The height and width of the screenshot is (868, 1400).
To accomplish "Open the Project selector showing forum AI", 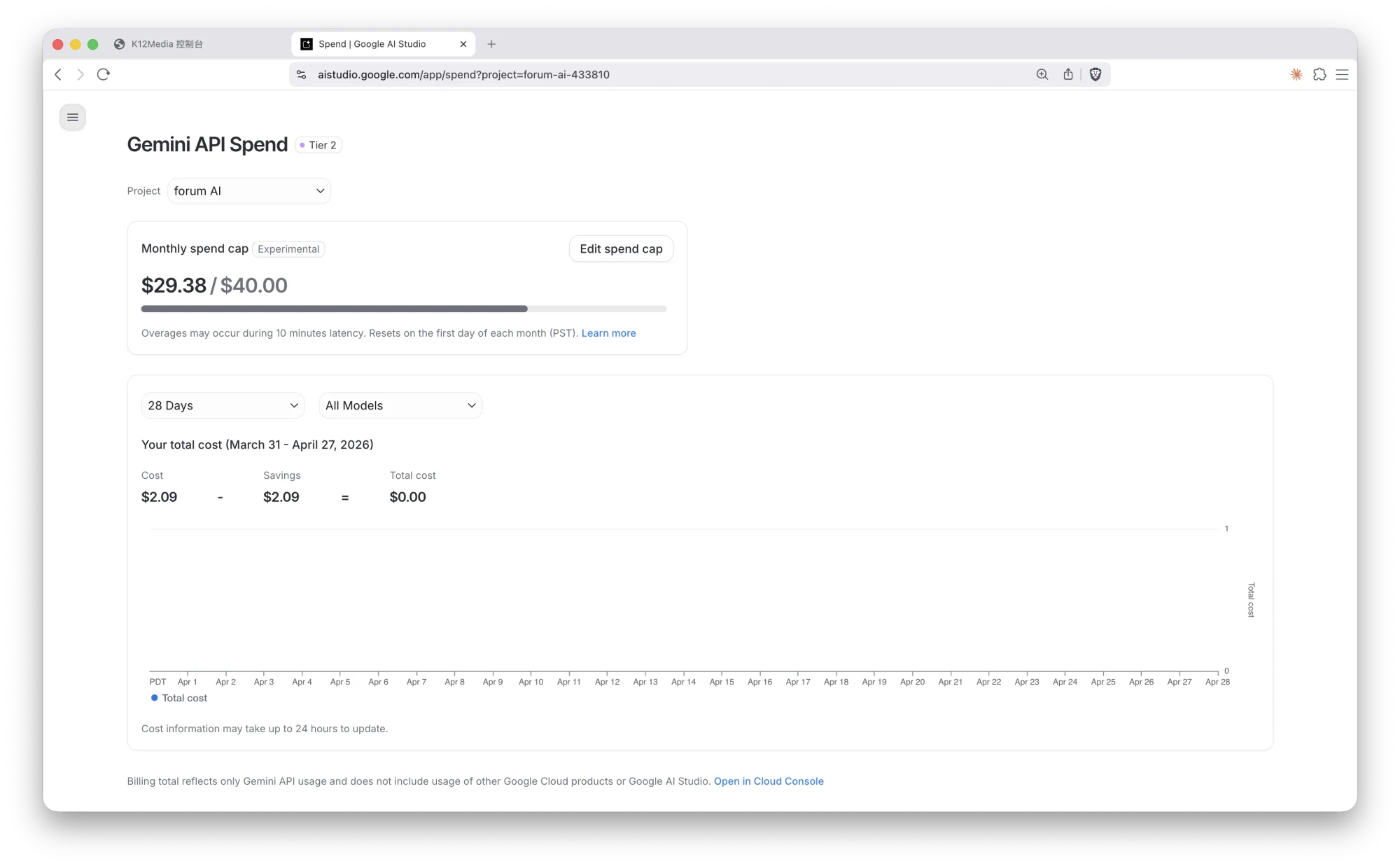I will [x=249, y=190].
